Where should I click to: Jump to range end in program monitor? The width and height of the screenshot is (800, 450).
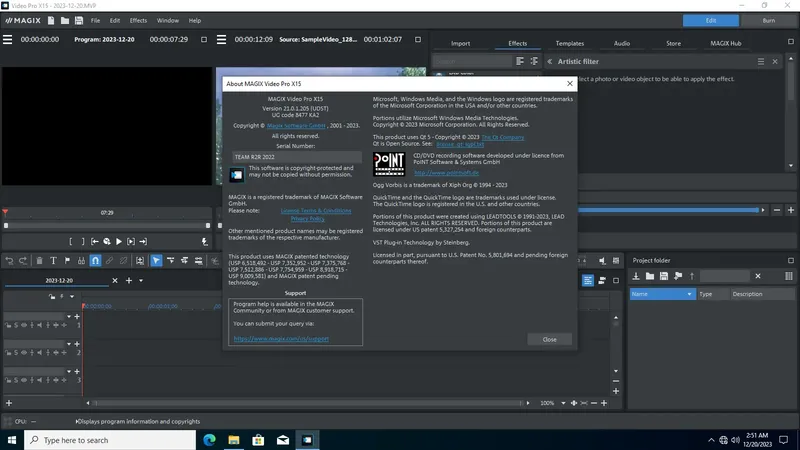143,242
